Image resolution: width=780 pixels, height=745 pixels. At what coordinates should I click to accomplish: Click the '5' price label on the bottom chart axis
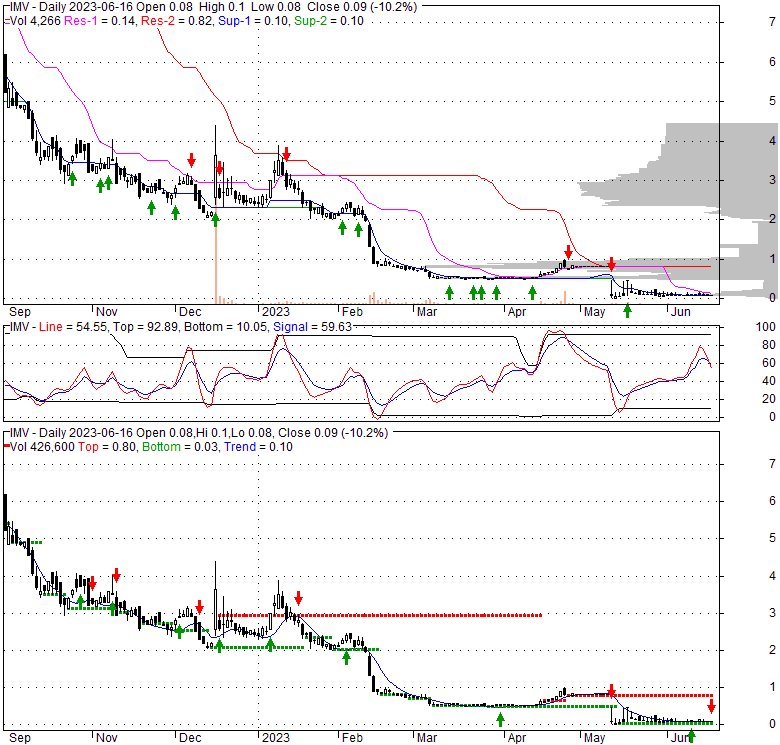coord(772,538)
